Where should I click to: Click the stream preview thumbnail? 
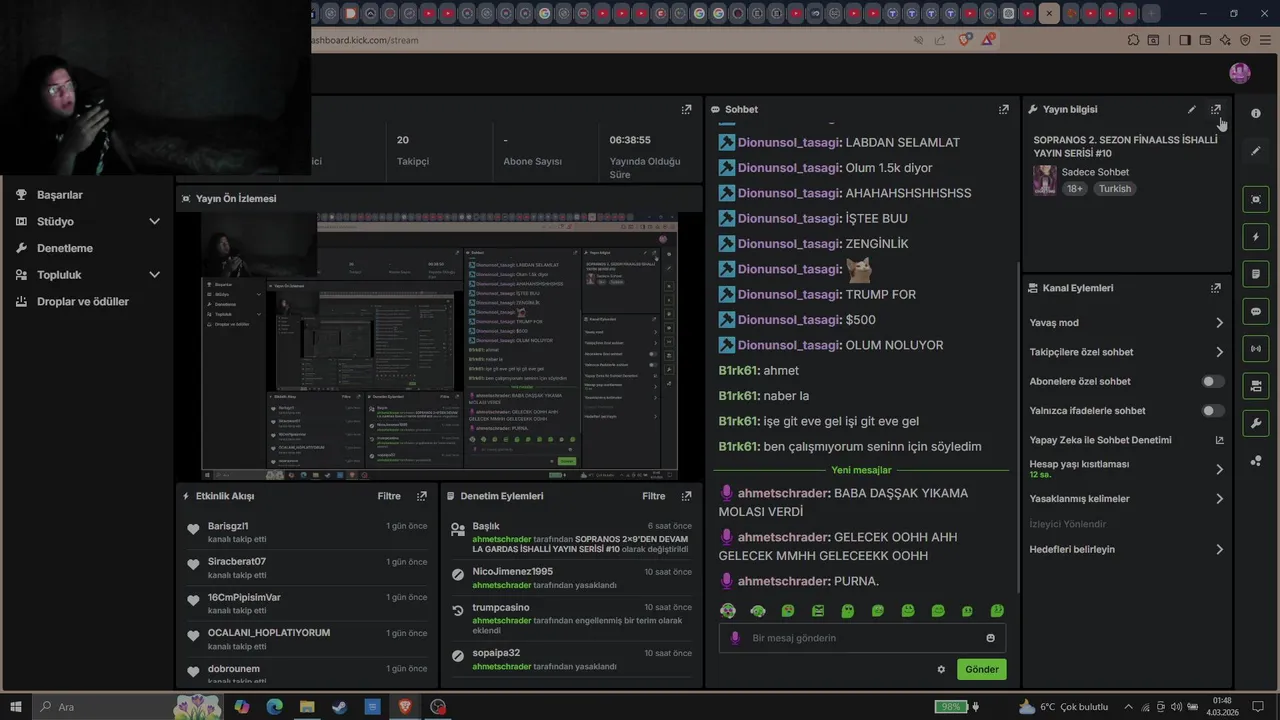pyautogui.click(x=439, y=347)
